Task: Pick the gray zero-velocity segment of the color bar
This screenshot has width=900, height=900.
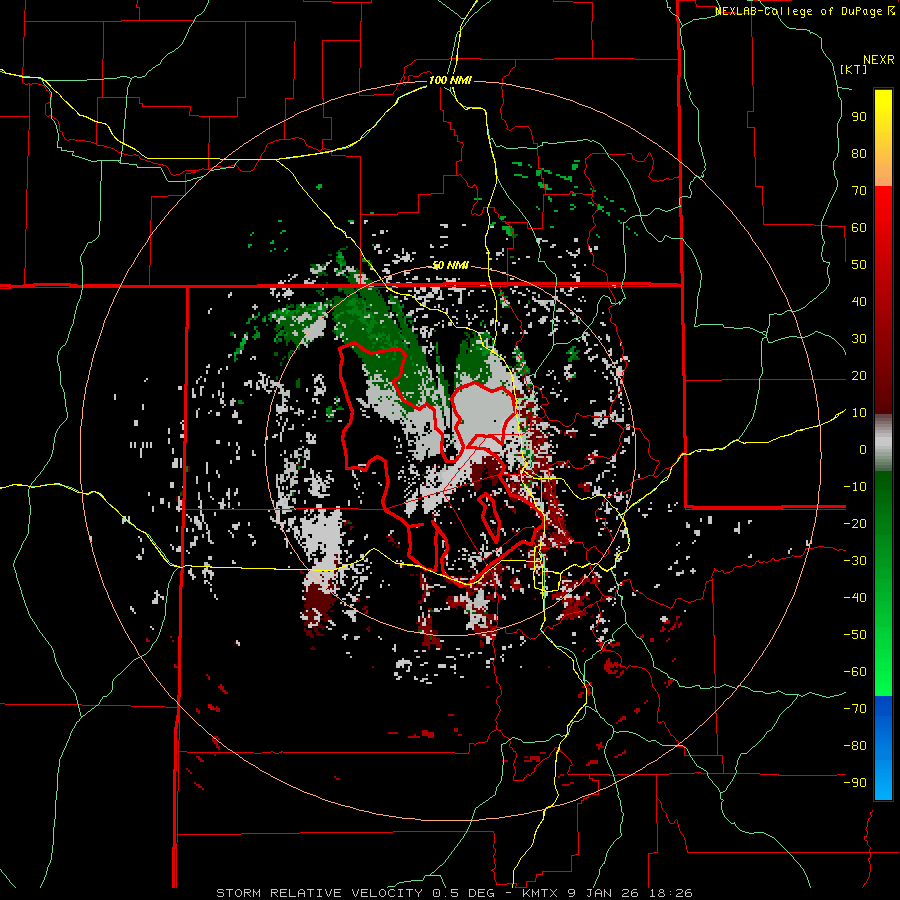Action: [x=883, y=443]
